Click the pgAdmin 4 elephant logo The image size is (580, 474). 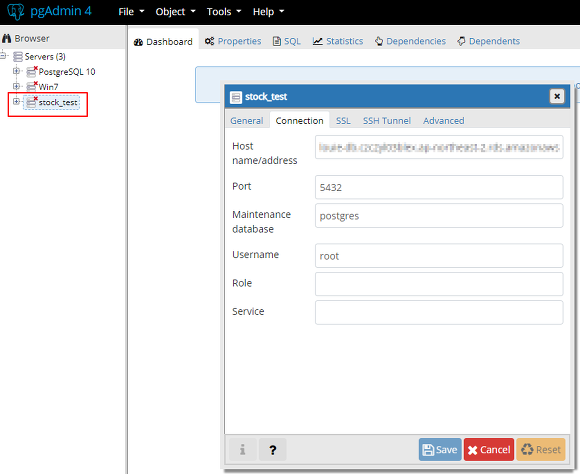click(x=16, y=11)
